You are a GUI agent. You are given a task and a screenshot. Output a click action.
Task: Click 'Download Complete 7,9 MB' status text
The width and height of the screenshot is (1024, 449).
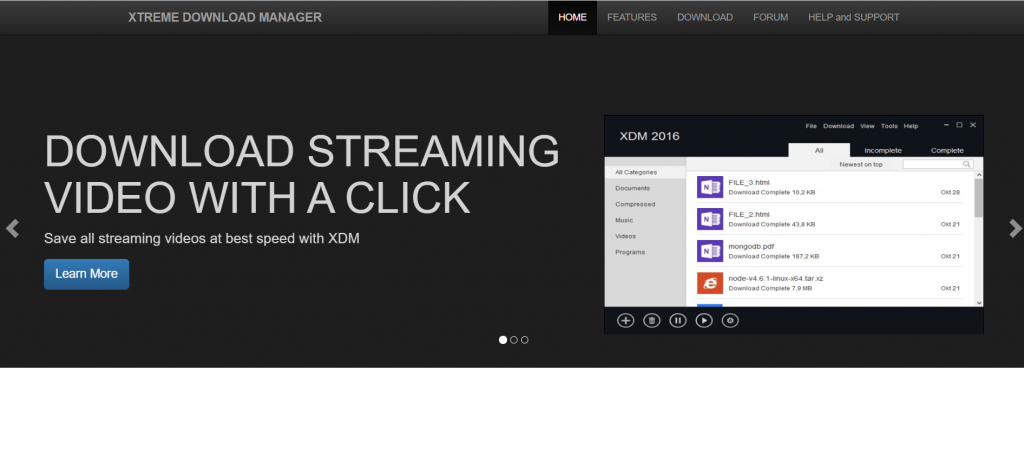click(771, 288)
